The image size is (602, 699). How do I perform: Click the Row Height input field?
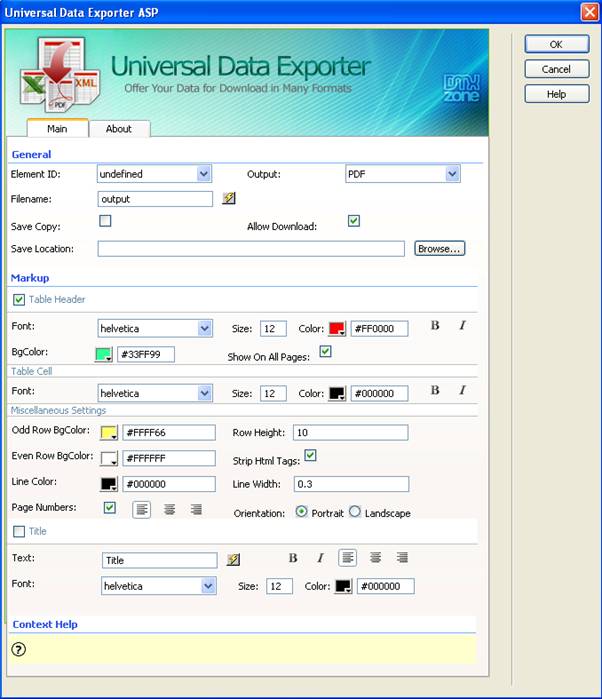pyautogui.click(x=350, y=432)
